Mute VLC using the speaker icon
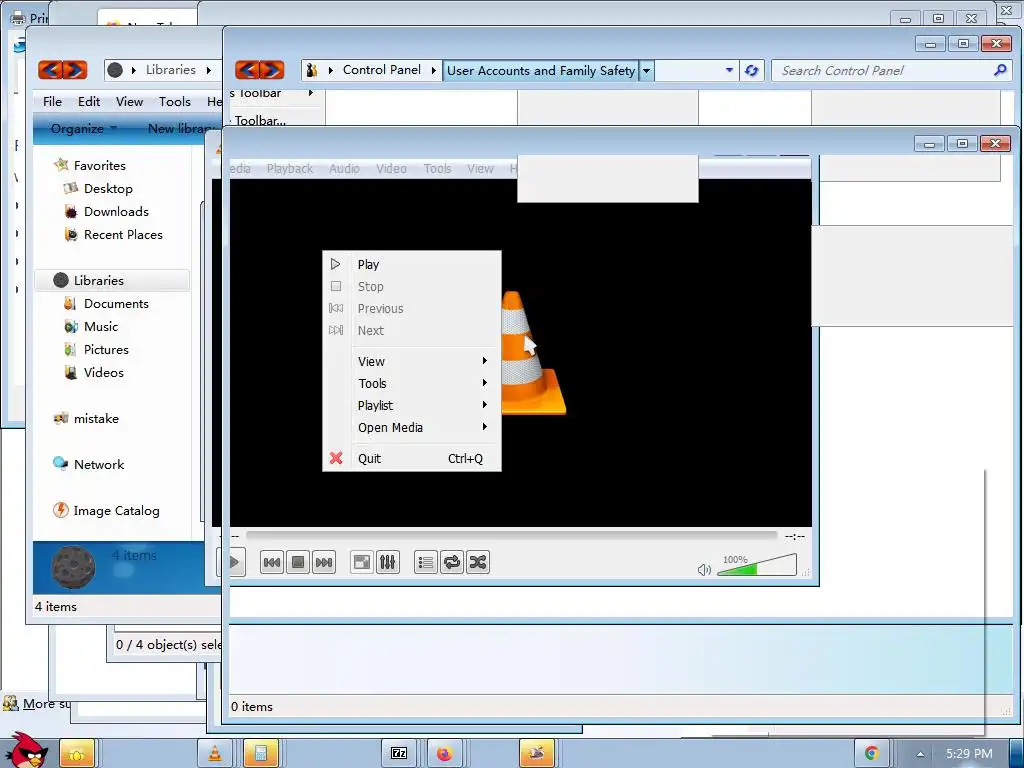This screenshot has width=1024, height=768. click(x=704, y=570)
